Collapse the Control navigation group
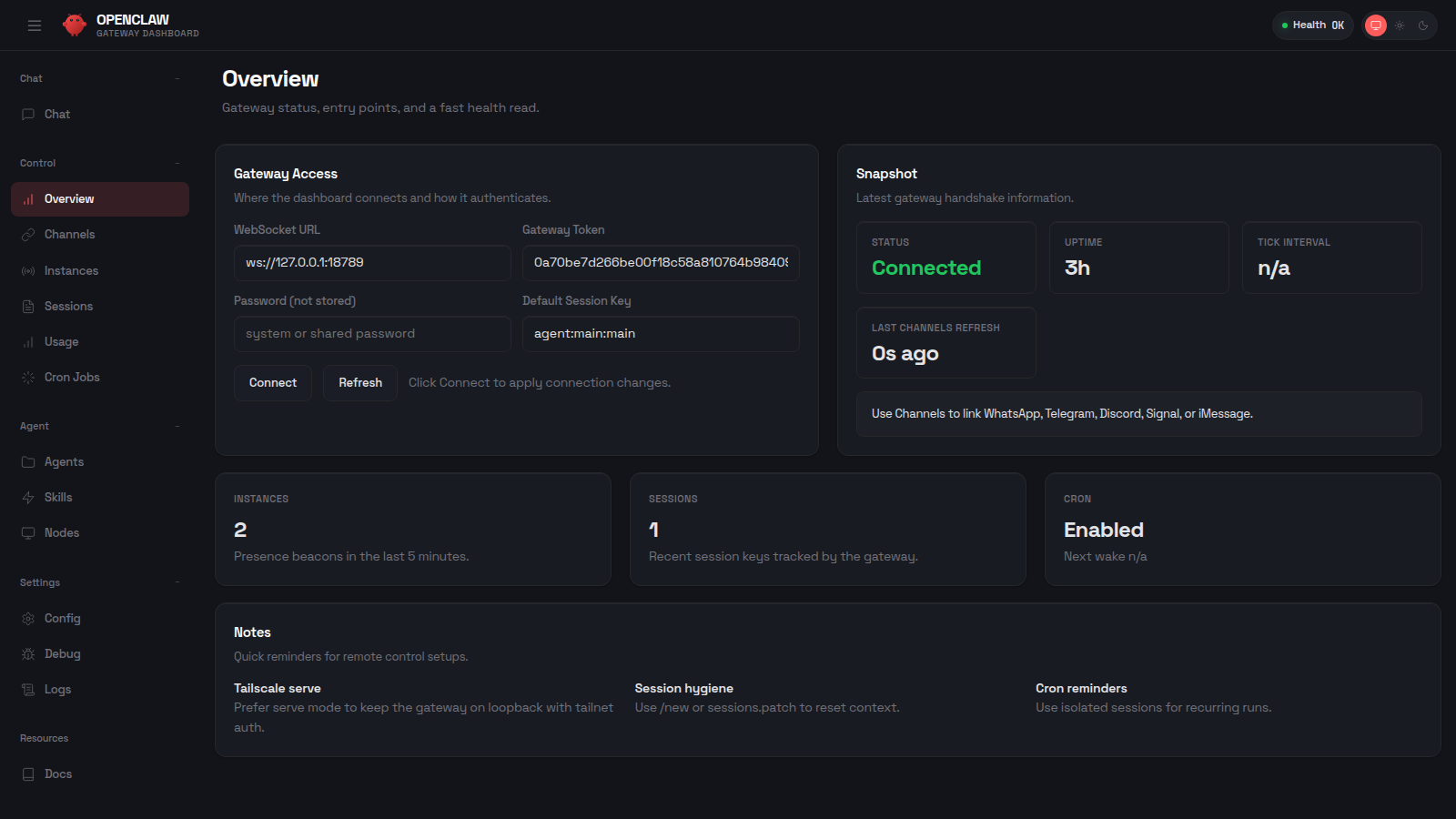The image size is (1456, 819). pyautogui.click(x=177, y=162)
